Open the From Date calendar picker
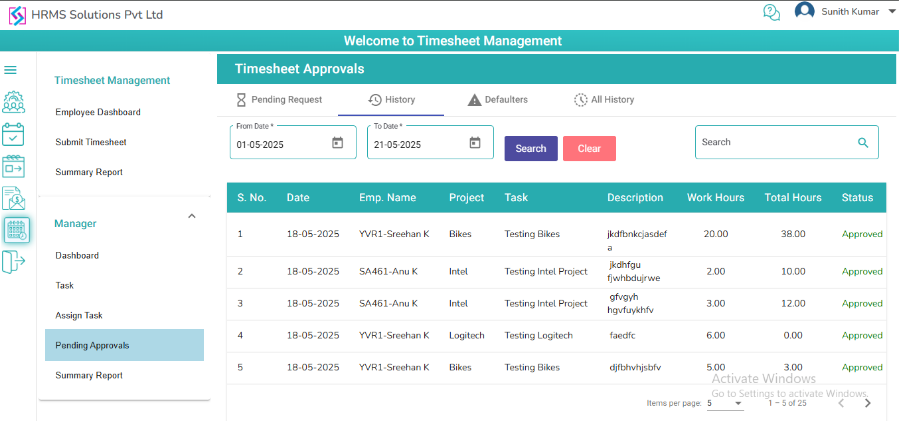 (x=337, y=143)
